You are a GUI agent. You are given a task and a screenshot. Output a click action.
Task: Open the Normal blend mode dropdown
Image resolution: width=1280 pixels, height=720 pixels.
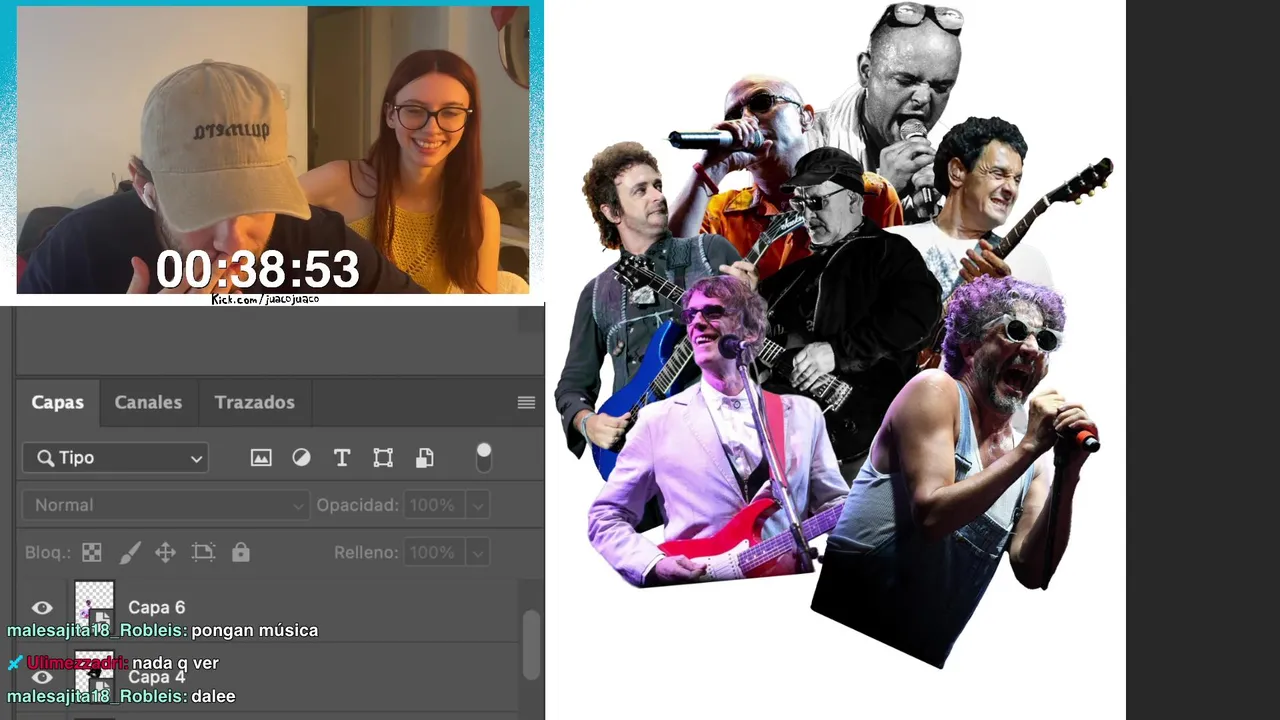[166, 505]
